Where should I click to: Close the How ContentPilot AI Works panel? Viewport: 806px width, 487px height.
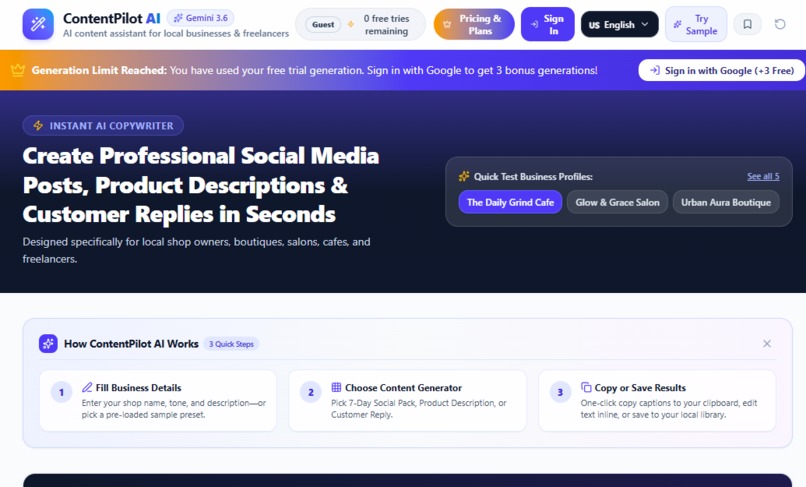pos(767,344)
